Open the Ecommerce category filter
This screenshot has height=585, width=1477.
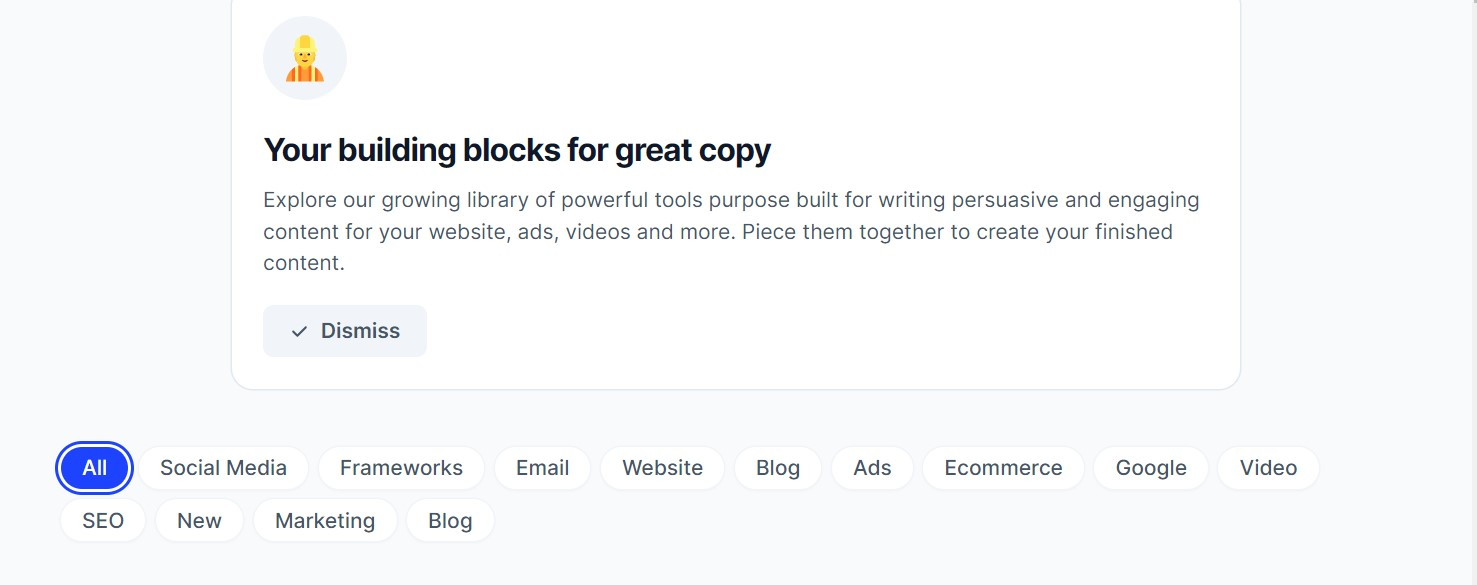(x=1003, y=468)
